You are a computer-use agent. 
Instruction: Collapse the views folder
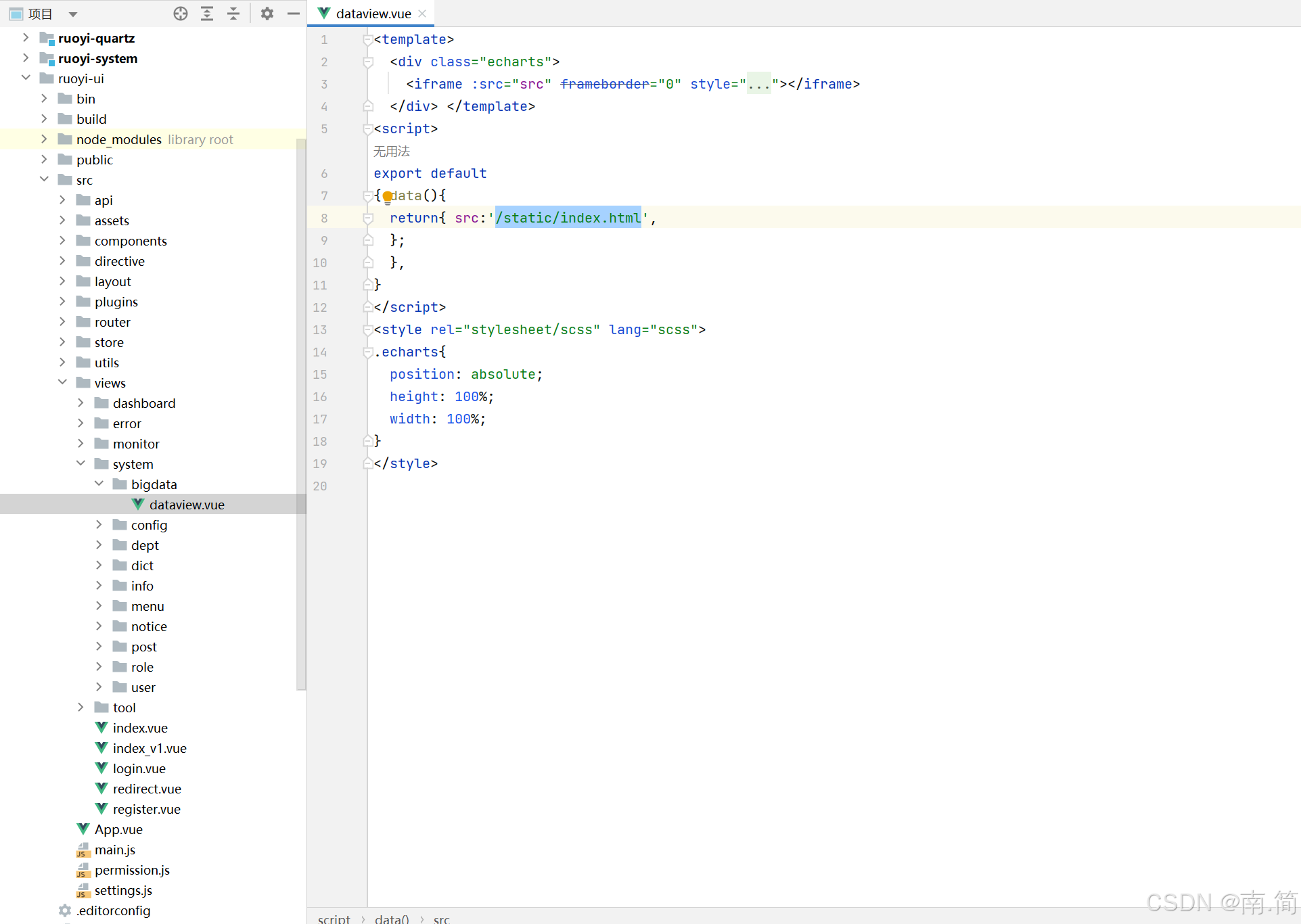[x=62, y=383]
